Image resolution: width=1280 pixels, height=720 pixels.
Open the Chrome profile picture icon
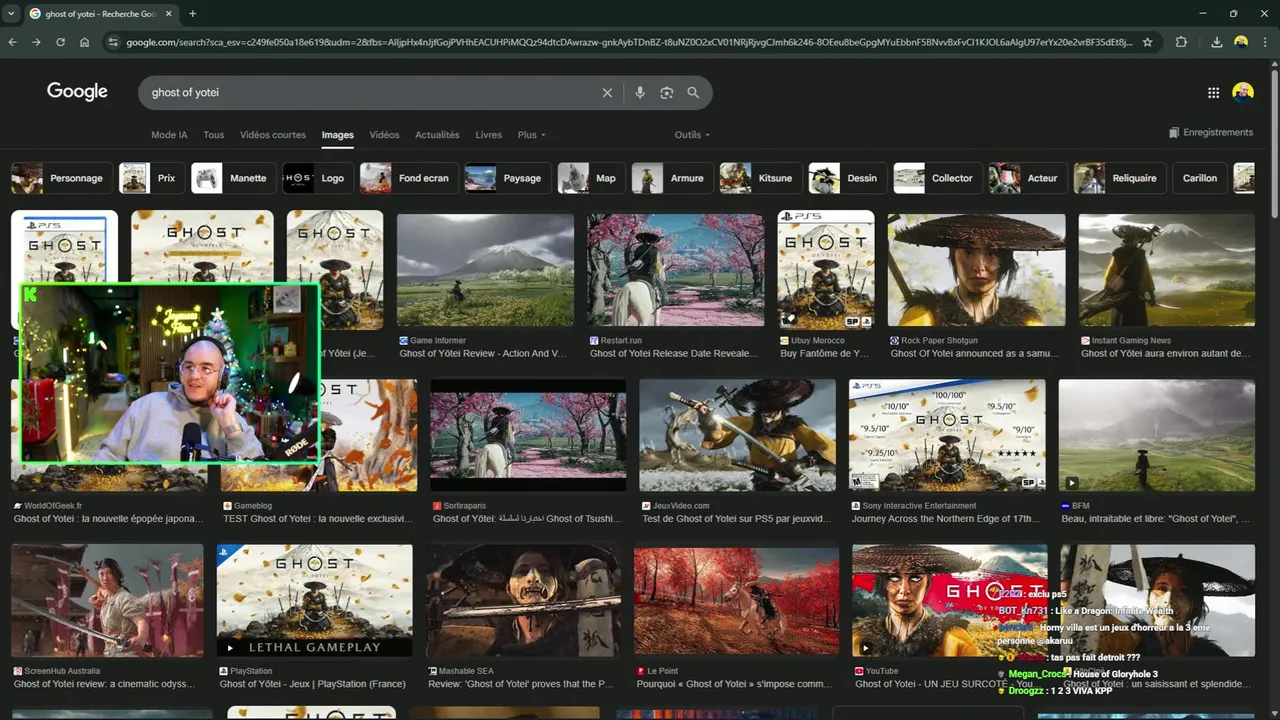(x=1241, y=42)
